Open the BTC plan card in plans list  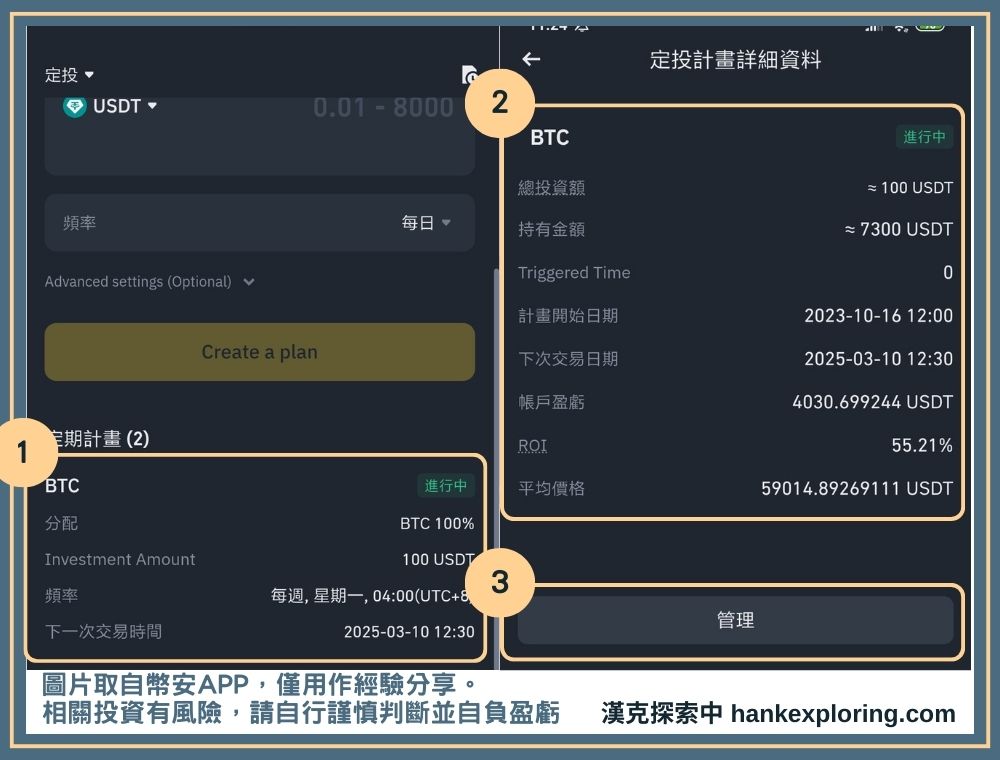pos(256,558)
